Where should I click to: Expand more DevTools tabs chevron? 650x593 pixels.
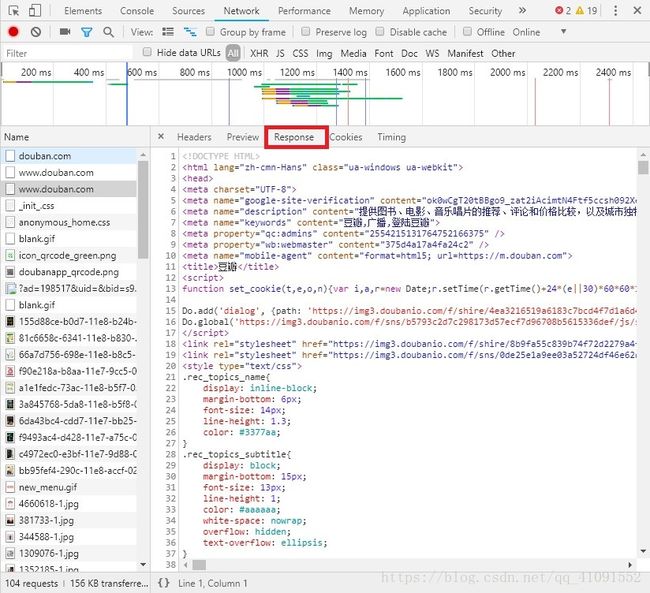tap(522, 10)
